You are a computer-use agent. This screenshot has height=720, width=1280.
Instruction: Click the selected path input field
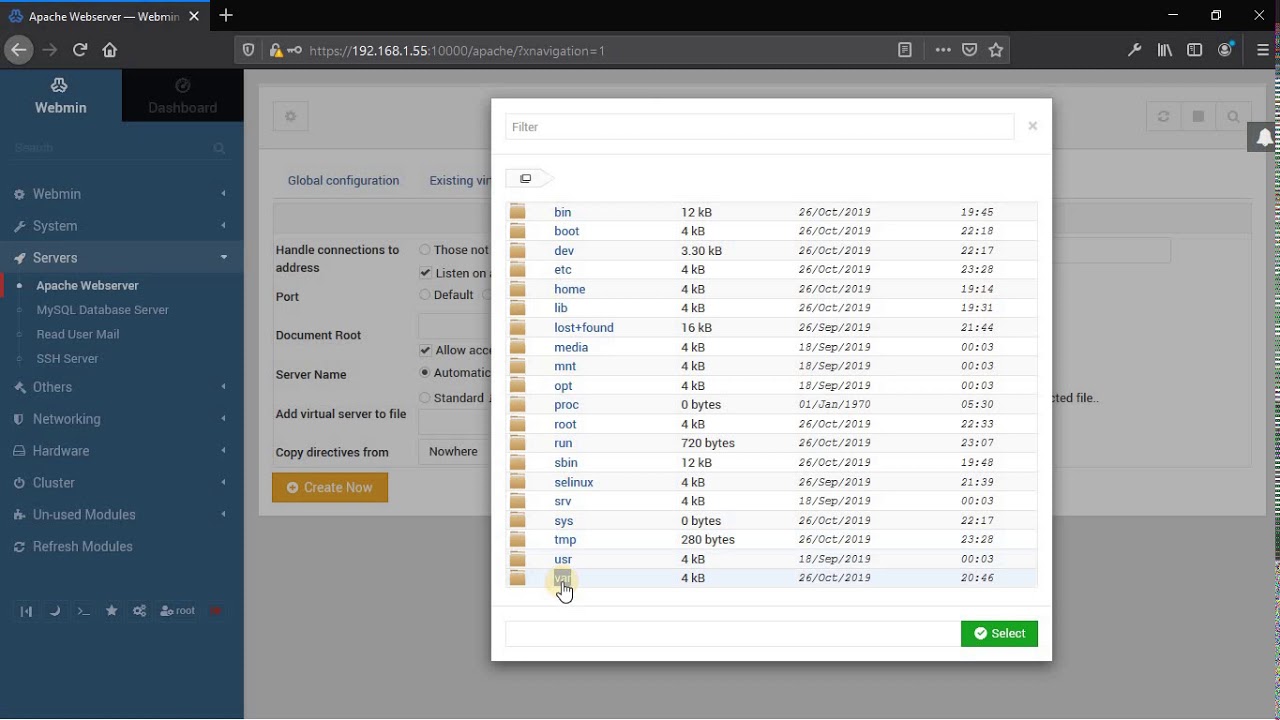(732, 633)
